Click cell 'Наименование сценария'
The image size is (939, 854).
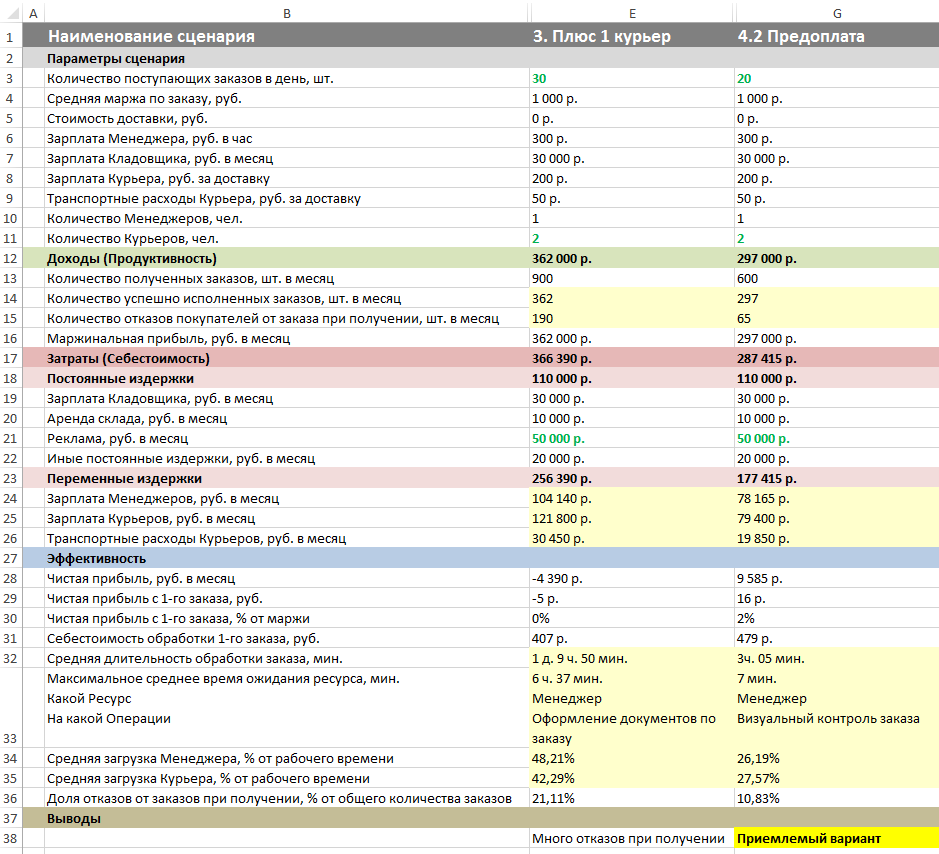point(152,37)
